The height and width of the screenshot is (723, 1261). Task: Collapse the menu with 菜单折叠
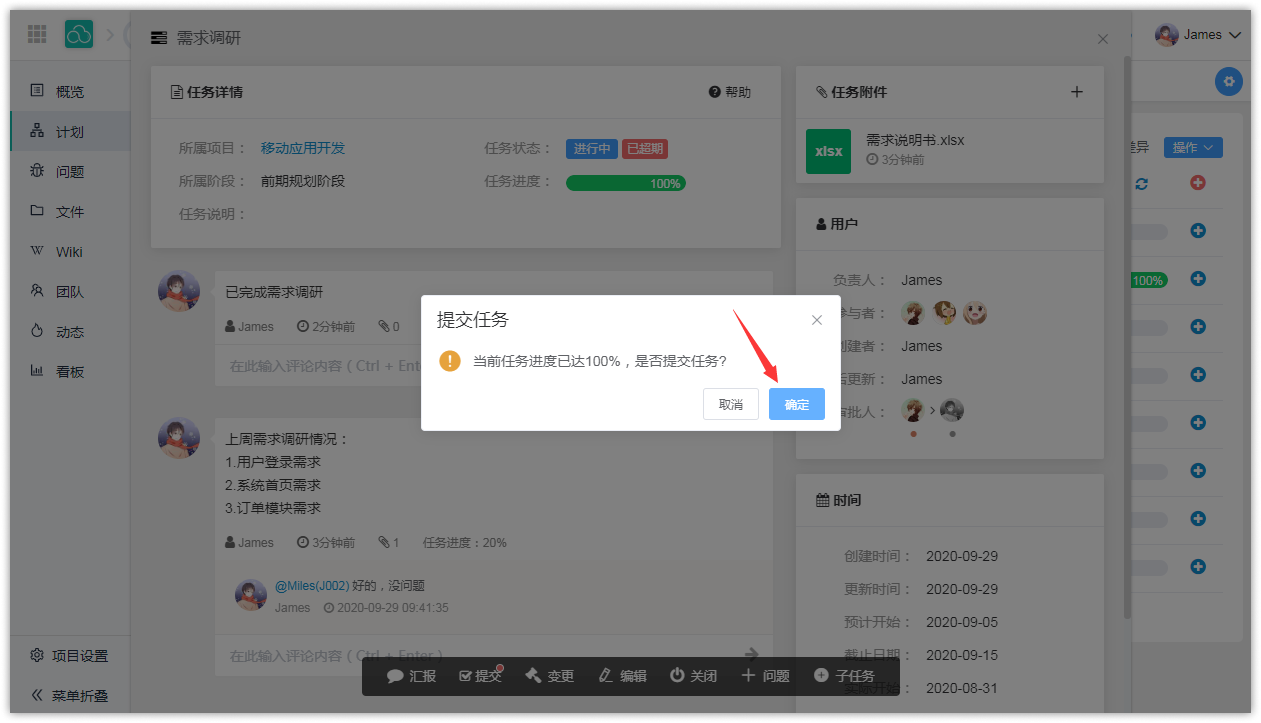[x=70, y=695]
